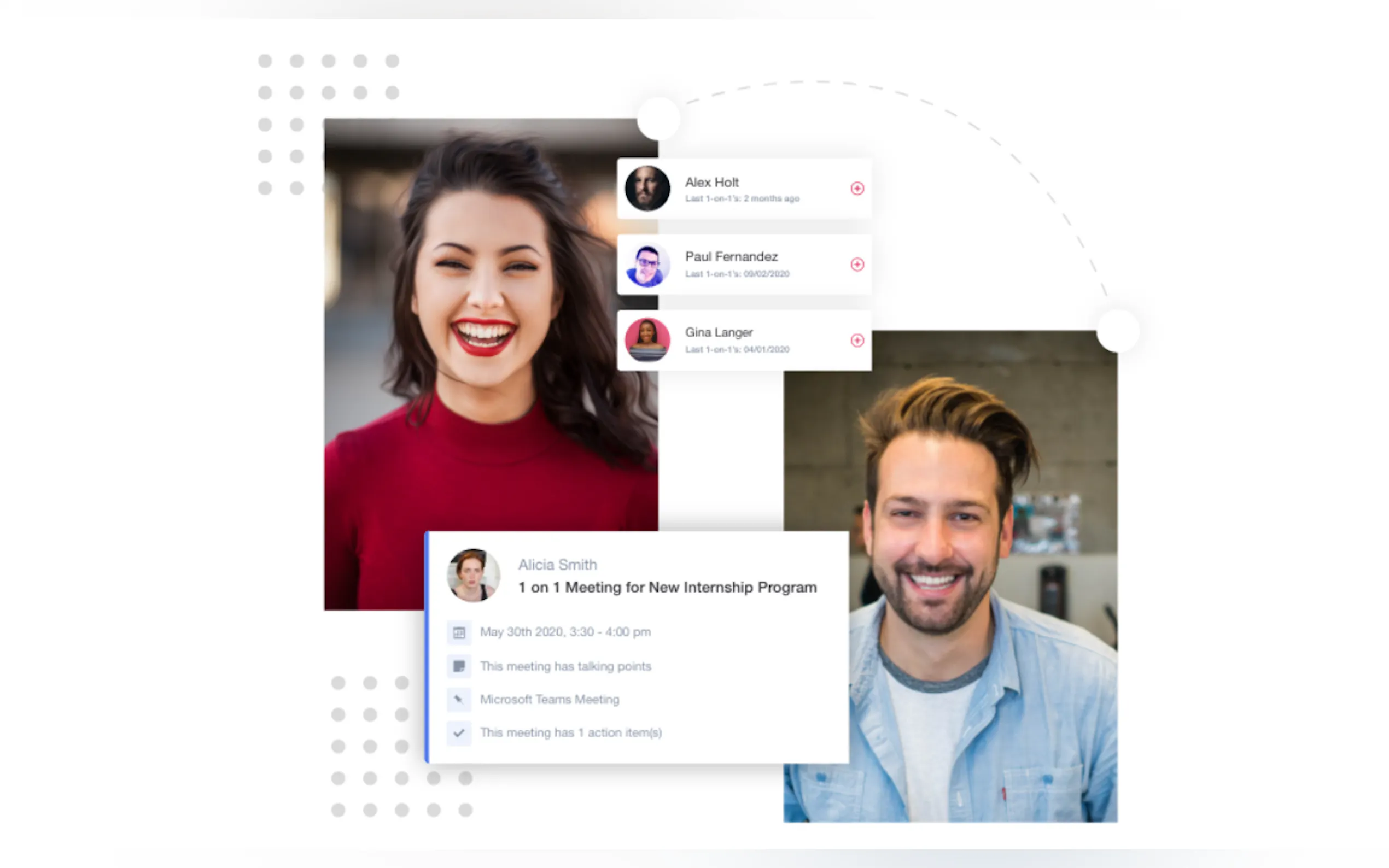The width and height of the screenshot is (1389, 868).
Task: Open the 1 on 1 Meeting for New Internship Program title
Action: pos(667,587)
